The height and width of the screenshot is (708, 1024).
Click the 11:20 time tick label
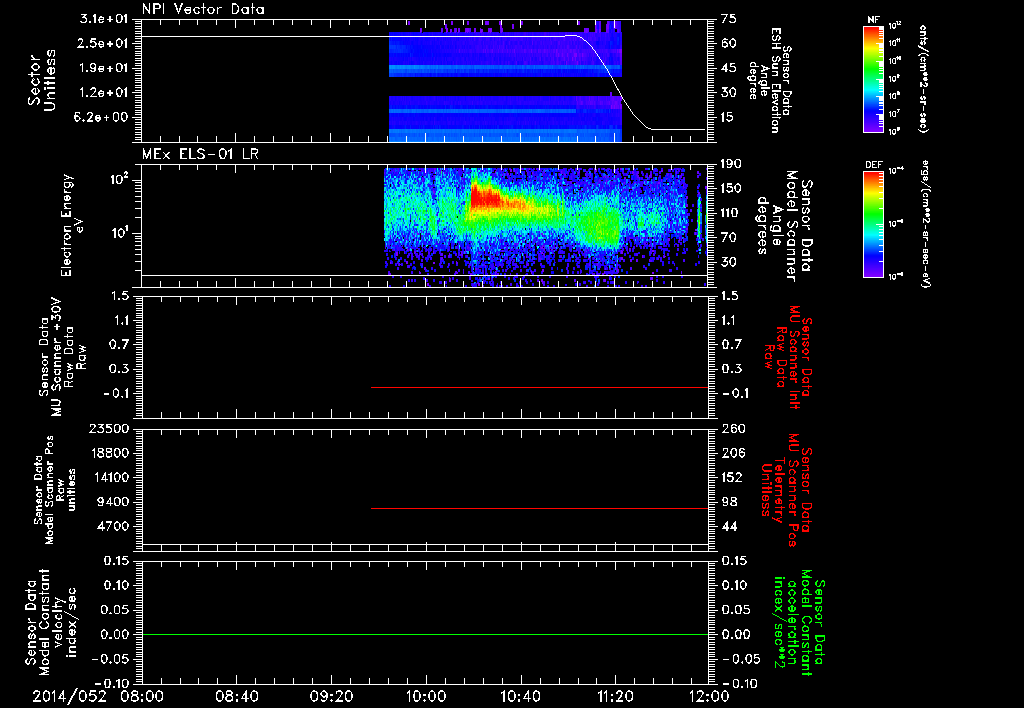click(x=615, y=696)
